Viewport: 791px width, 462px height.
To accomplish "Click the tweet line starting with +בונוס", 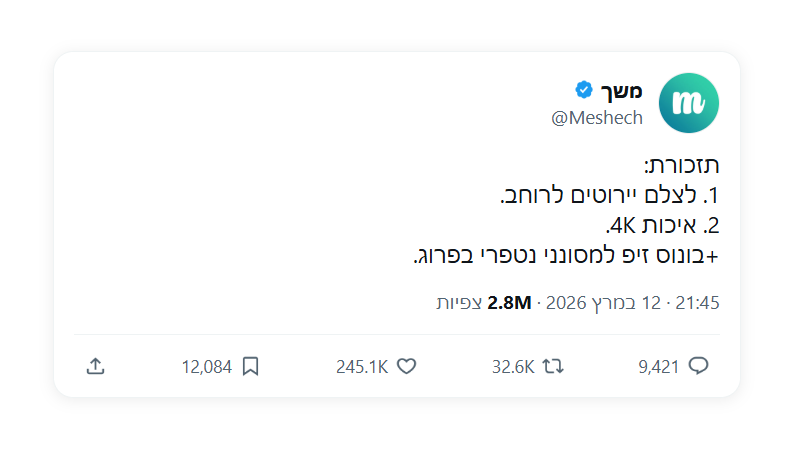I will coord(566,256).
